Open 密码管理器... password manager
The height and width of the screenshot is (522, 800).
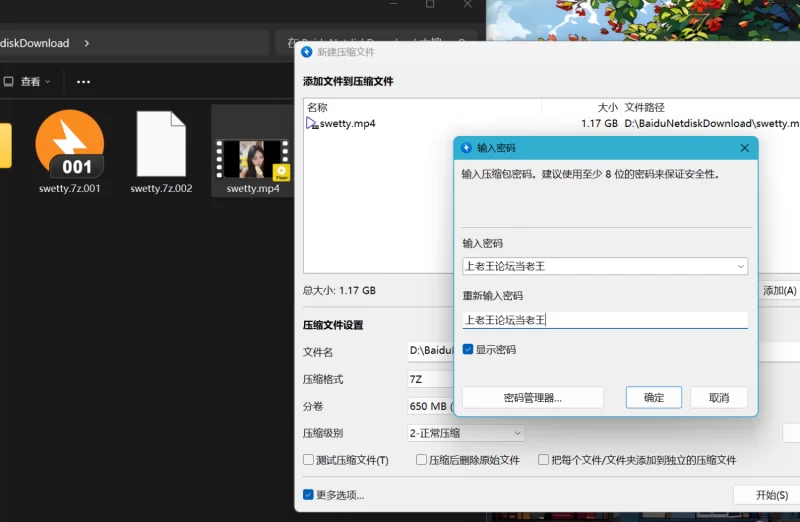(533, 397)
